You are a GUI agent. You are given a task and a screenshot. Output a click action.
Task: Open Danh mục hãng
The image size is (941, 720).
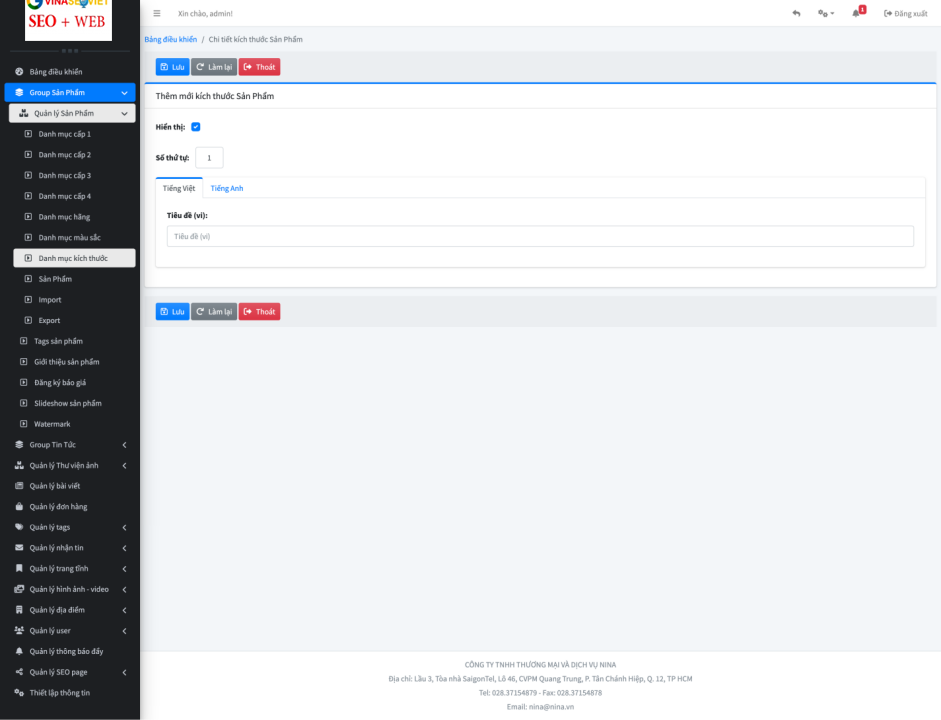click(x=74, y=217)
